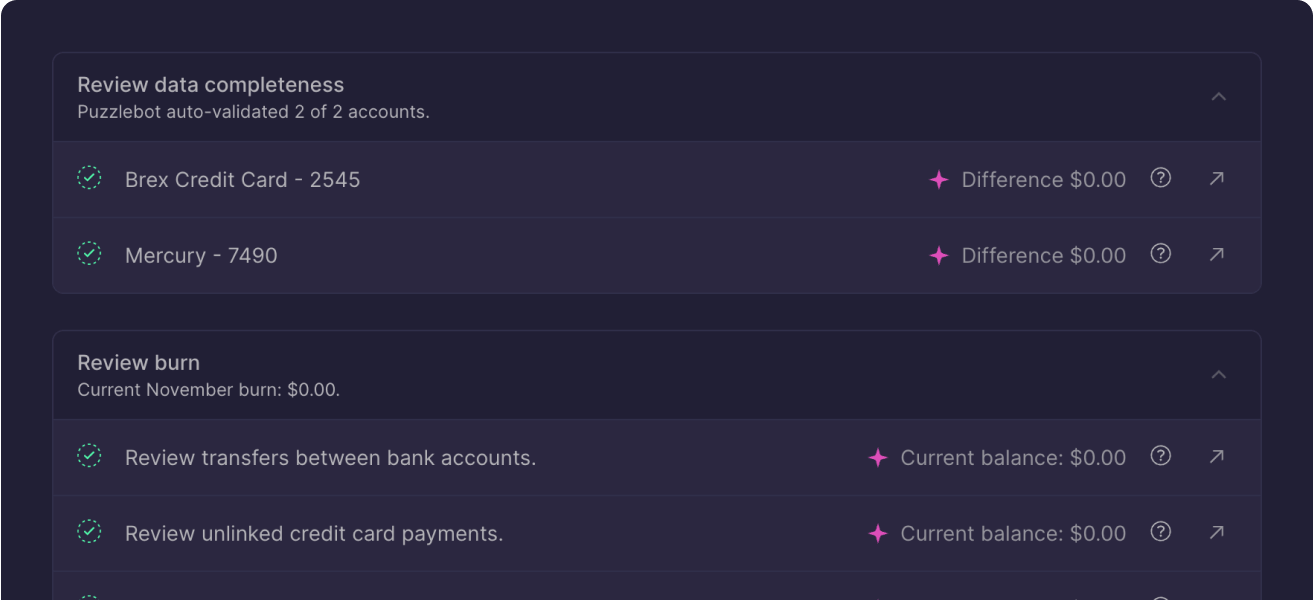Image resolution: width=1313 pixels, height=600 pixels.
Task: Click sparkle icon beside Mercury Difference
Action: point(938,256)
